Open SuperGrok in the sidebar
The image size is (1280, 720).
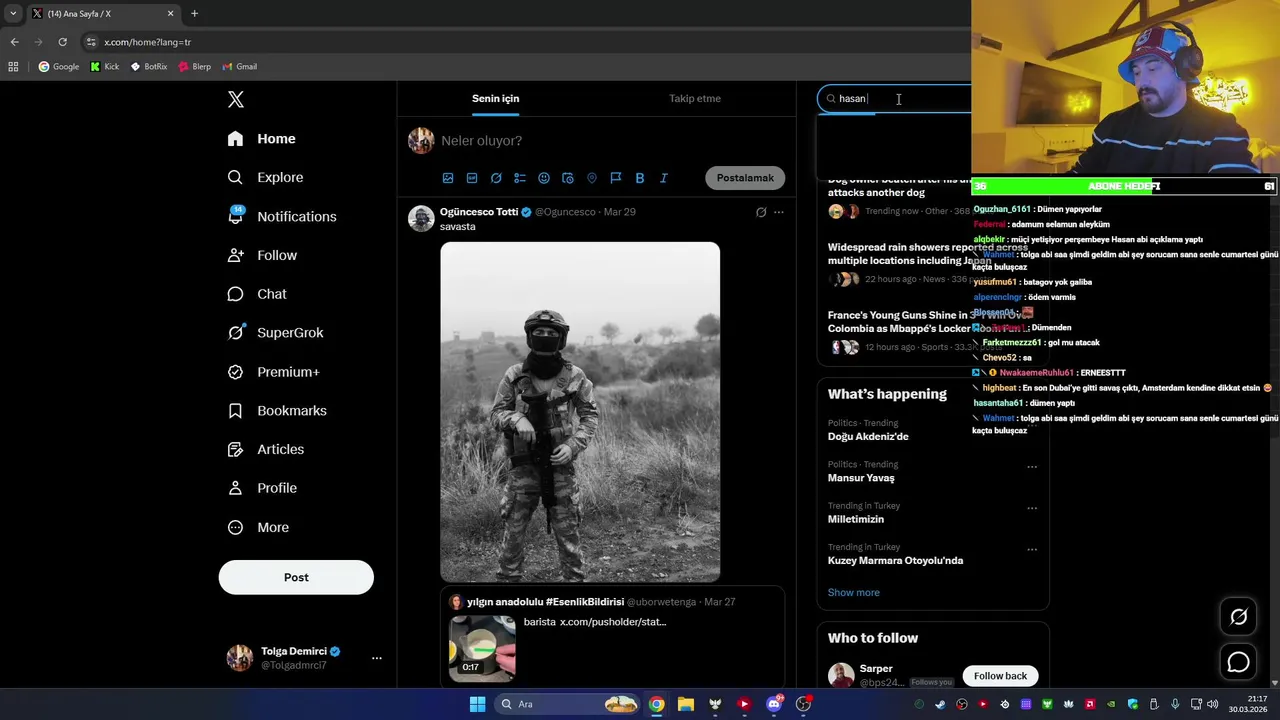click(x=277, y=332)
